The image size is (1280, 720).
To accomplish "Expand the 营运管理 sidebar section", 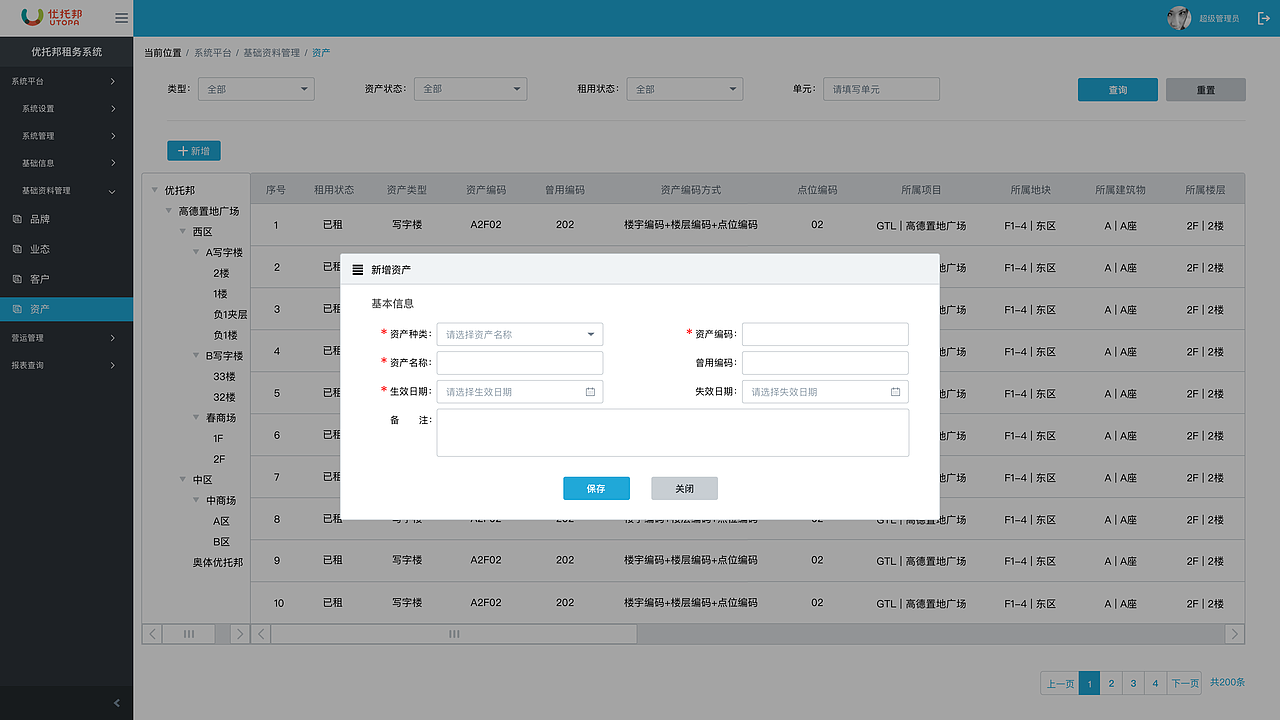I will [x=66, y=338].
